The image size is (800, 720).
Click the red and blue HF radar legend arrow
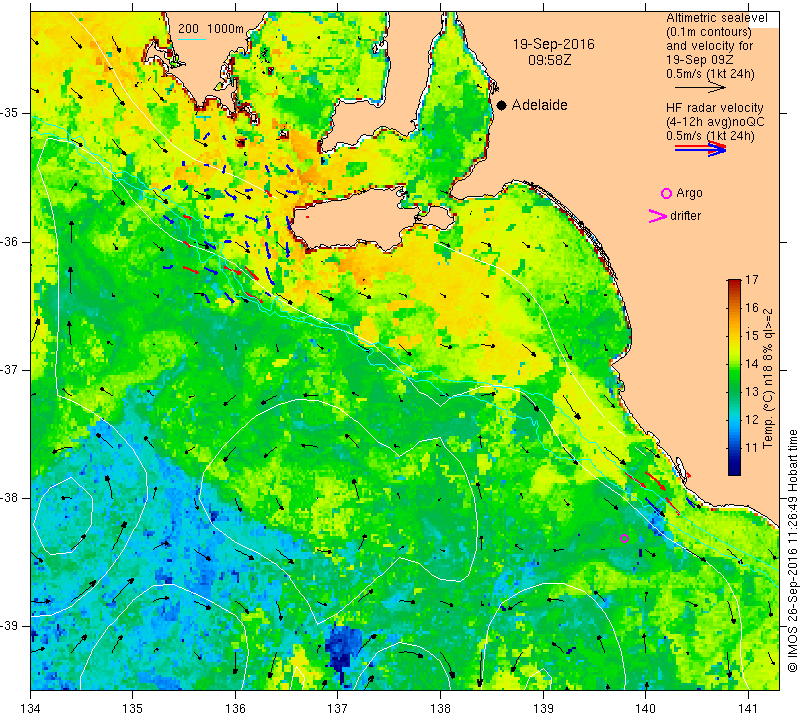click(701, 148)
